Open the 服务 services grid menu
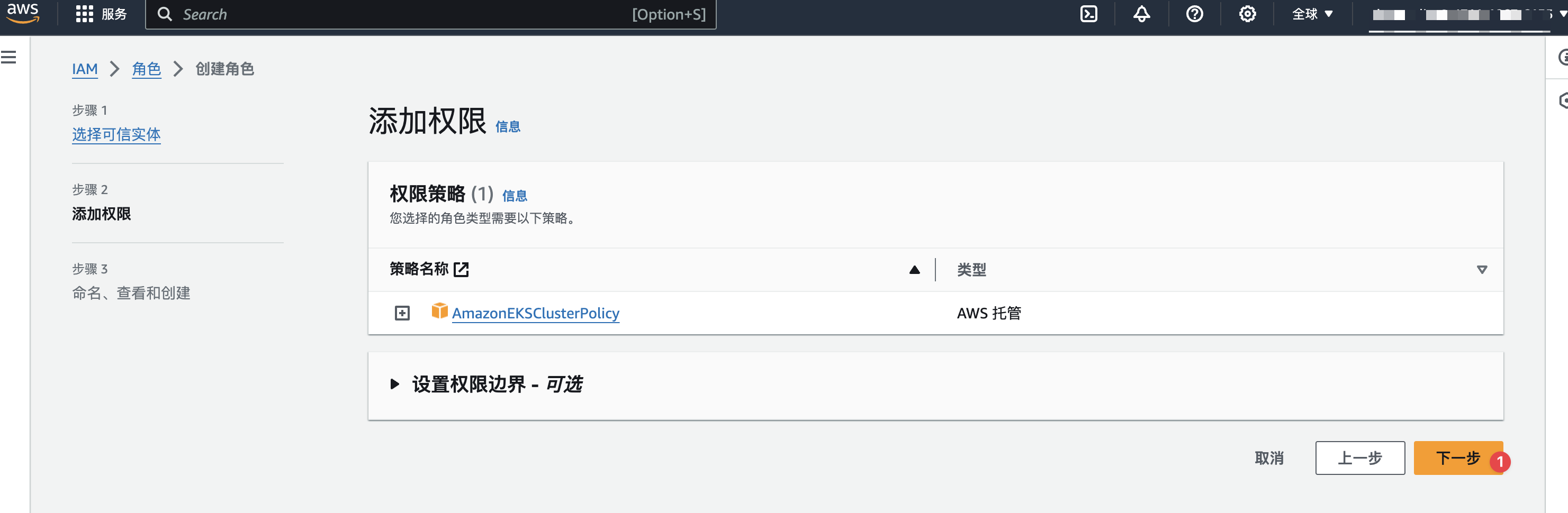The image size is (1568, 513). coord(101,14)
